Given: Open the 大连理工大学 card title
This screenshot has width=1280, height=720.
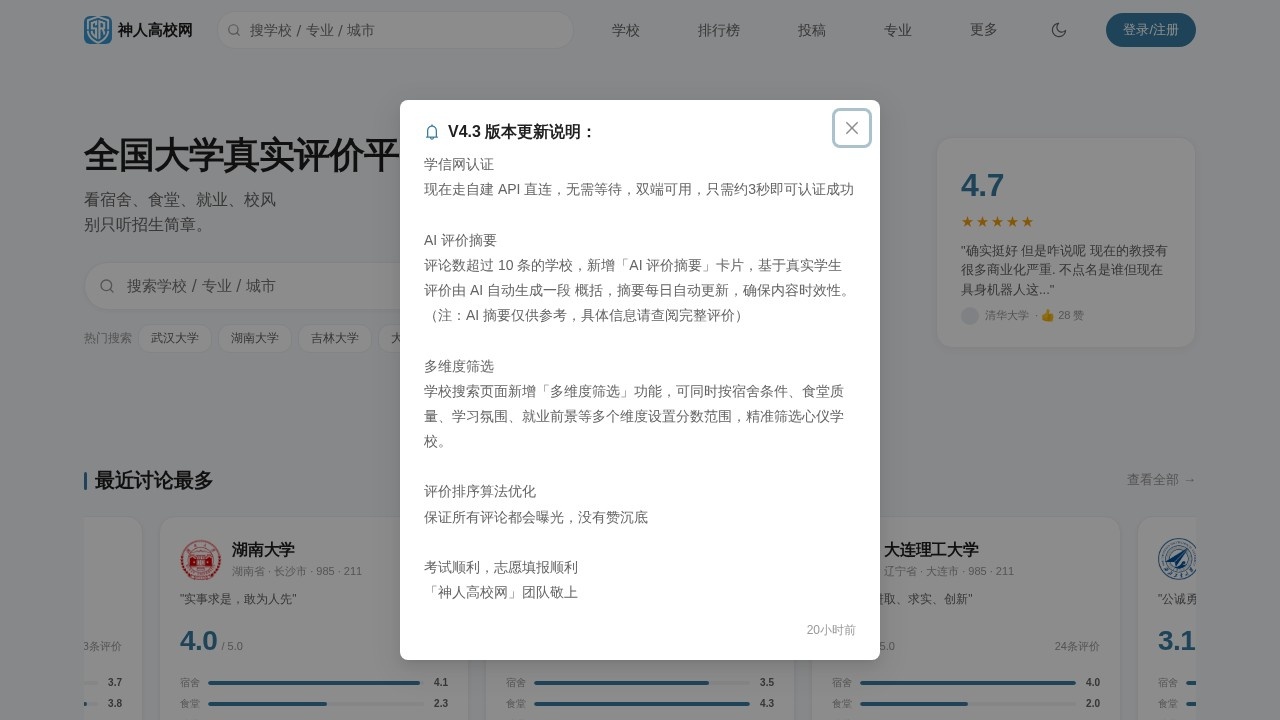Looking at the screenshot, I should 931,550.
